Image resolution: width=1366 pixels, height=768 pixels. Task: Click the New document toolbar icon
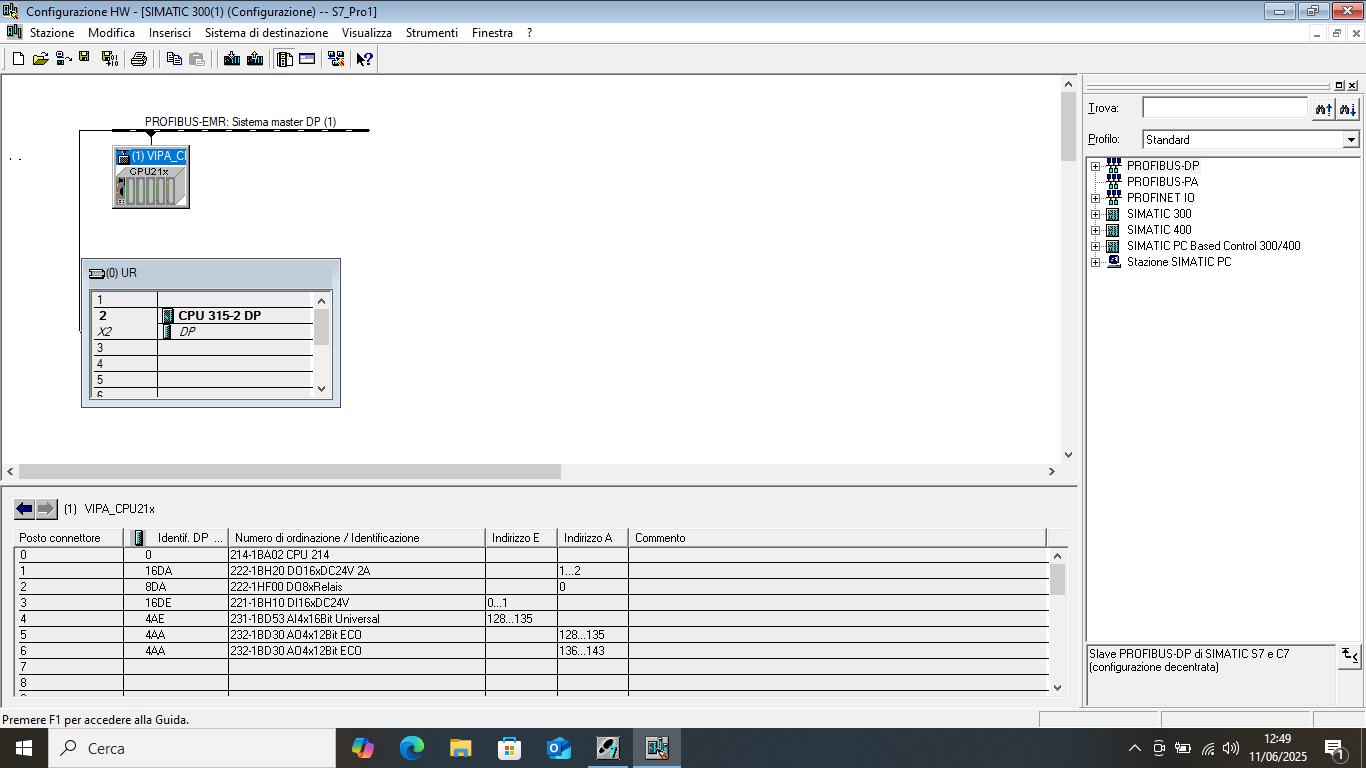pyautogui.click(x=18, y=59)
